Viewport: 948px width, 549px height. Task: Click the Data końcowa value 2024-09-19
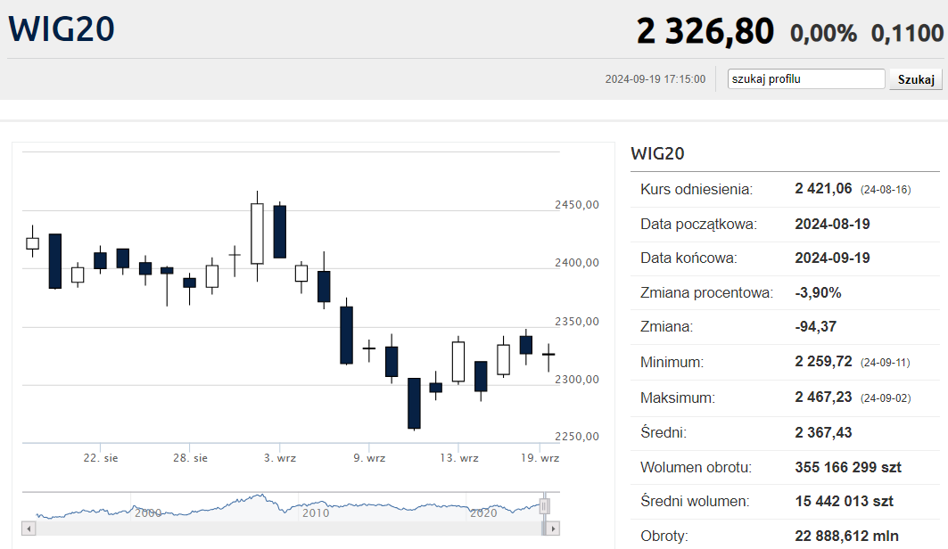click(832, 258)
